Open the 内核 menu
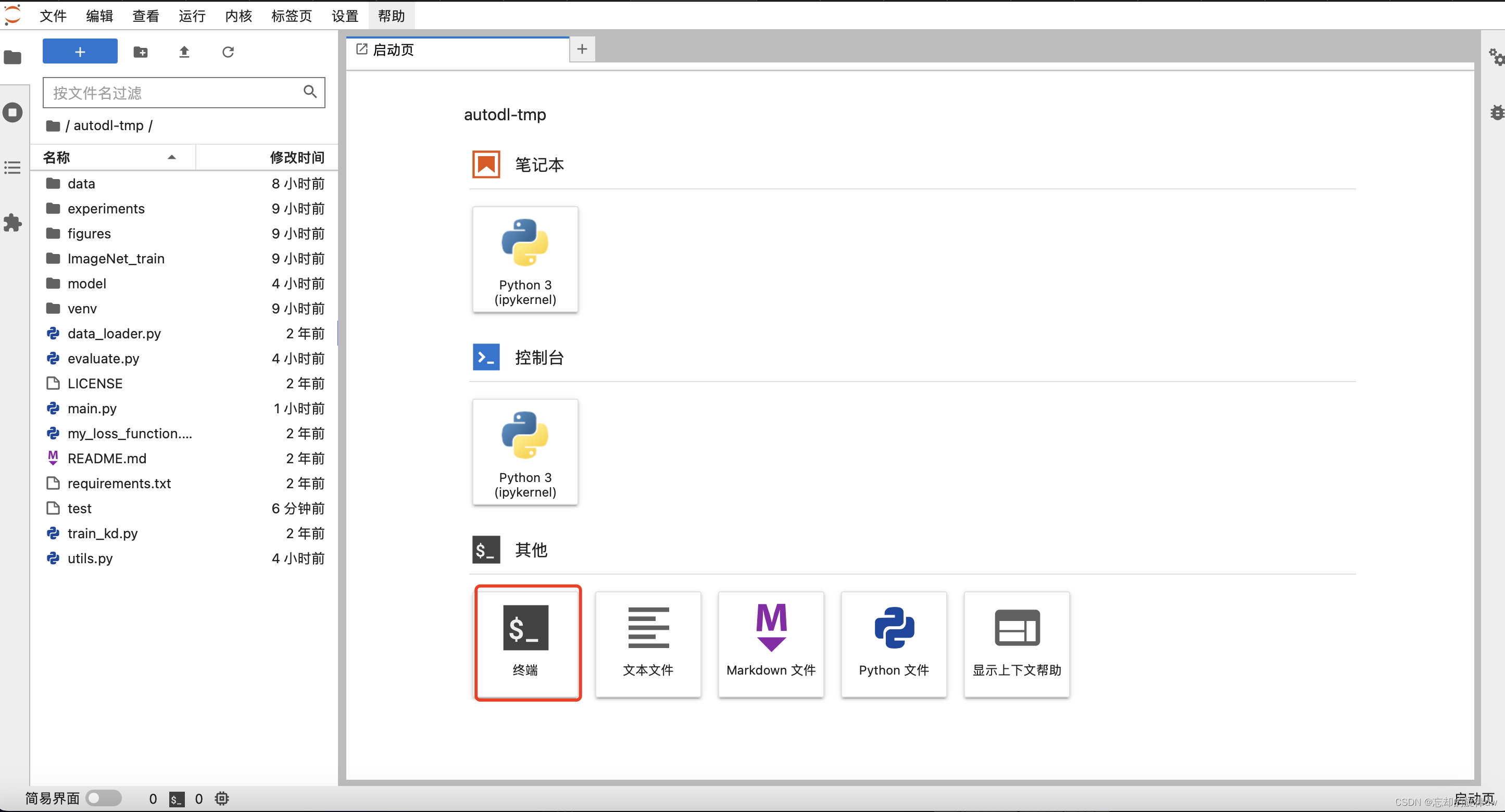This screenshot has height=812, width=1505. [238, 16]
